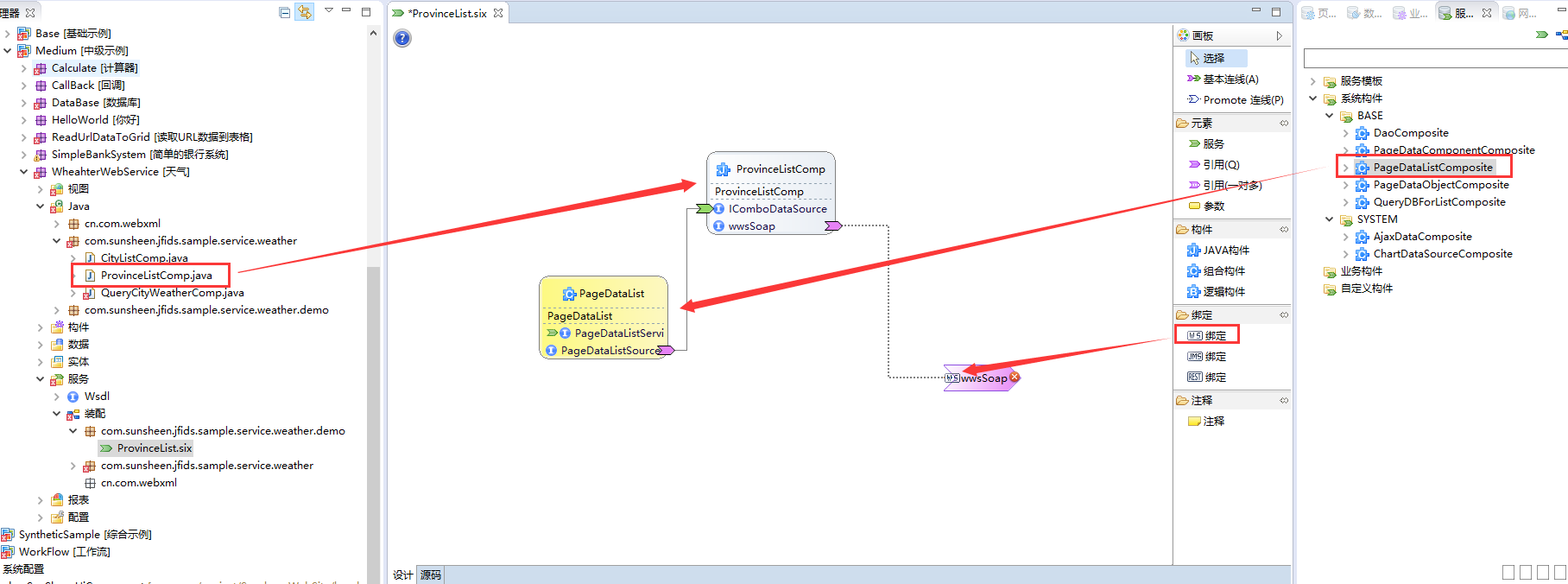Click the Collapse All icon in explorer toolbar
The width and height of the screenshot is (1568, 584).
(x=285, y=12)
